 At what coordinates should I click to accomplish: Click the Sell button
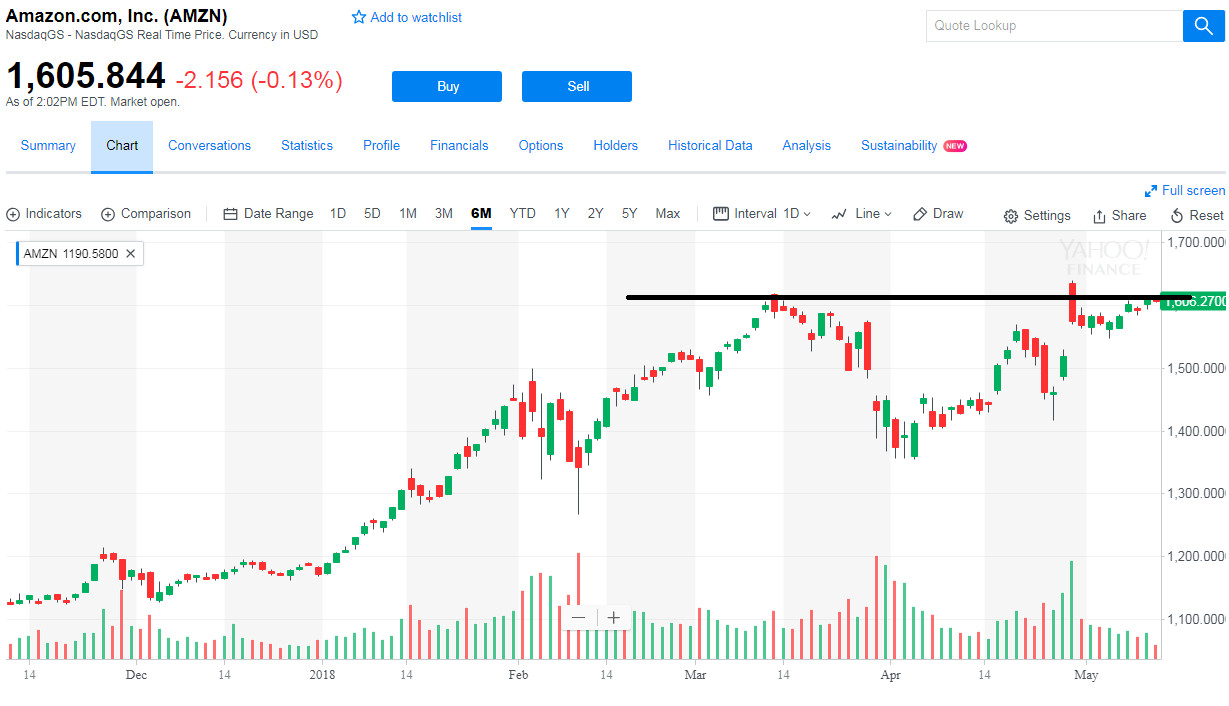pyautogui.click(x=576, y=86)
